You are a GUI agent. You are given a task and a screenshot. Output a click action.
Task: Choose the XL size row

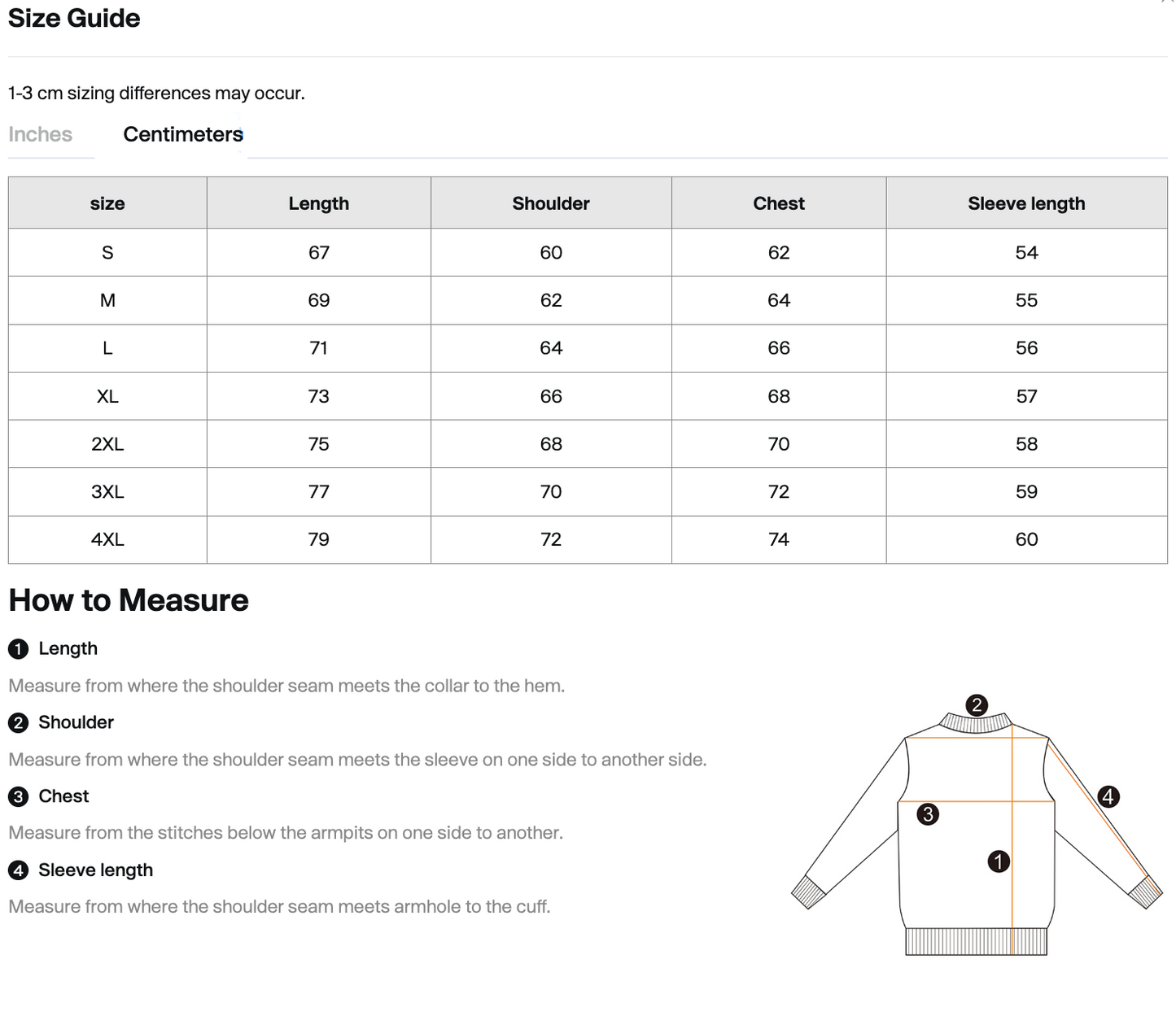[x=107, y=396]
